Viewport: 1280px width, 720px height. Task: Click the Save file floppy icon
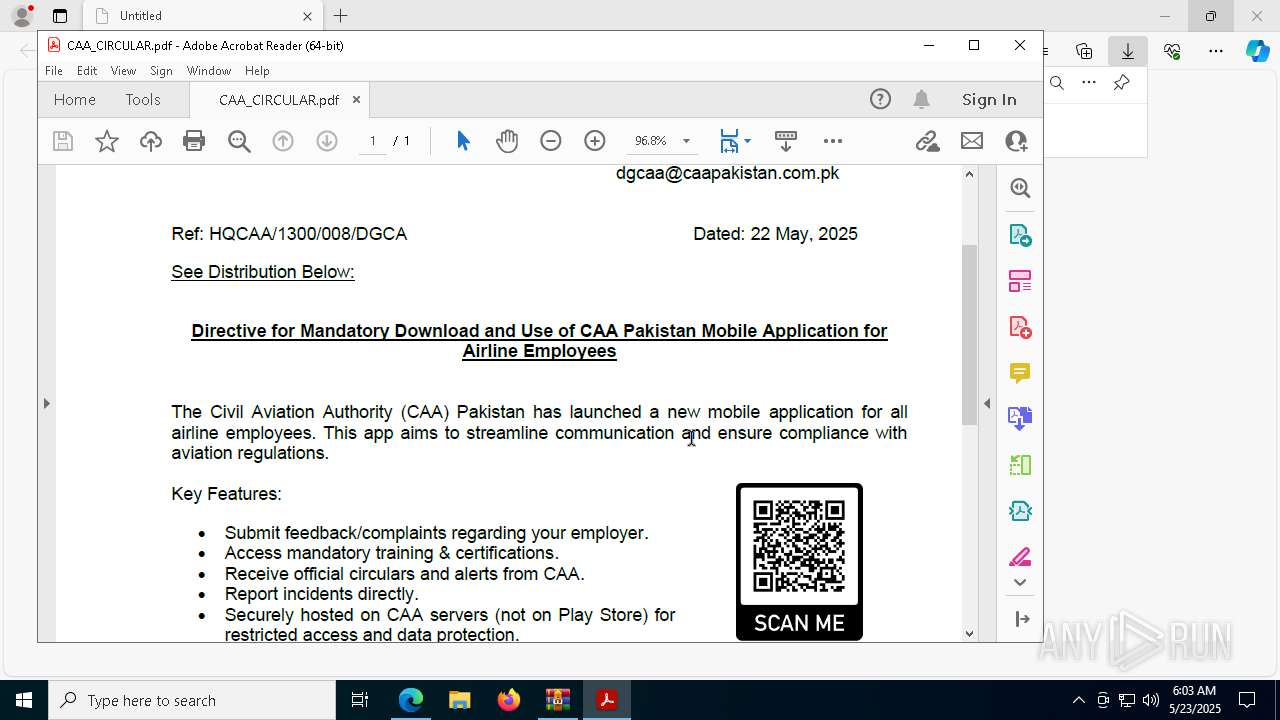coord(63,141)
